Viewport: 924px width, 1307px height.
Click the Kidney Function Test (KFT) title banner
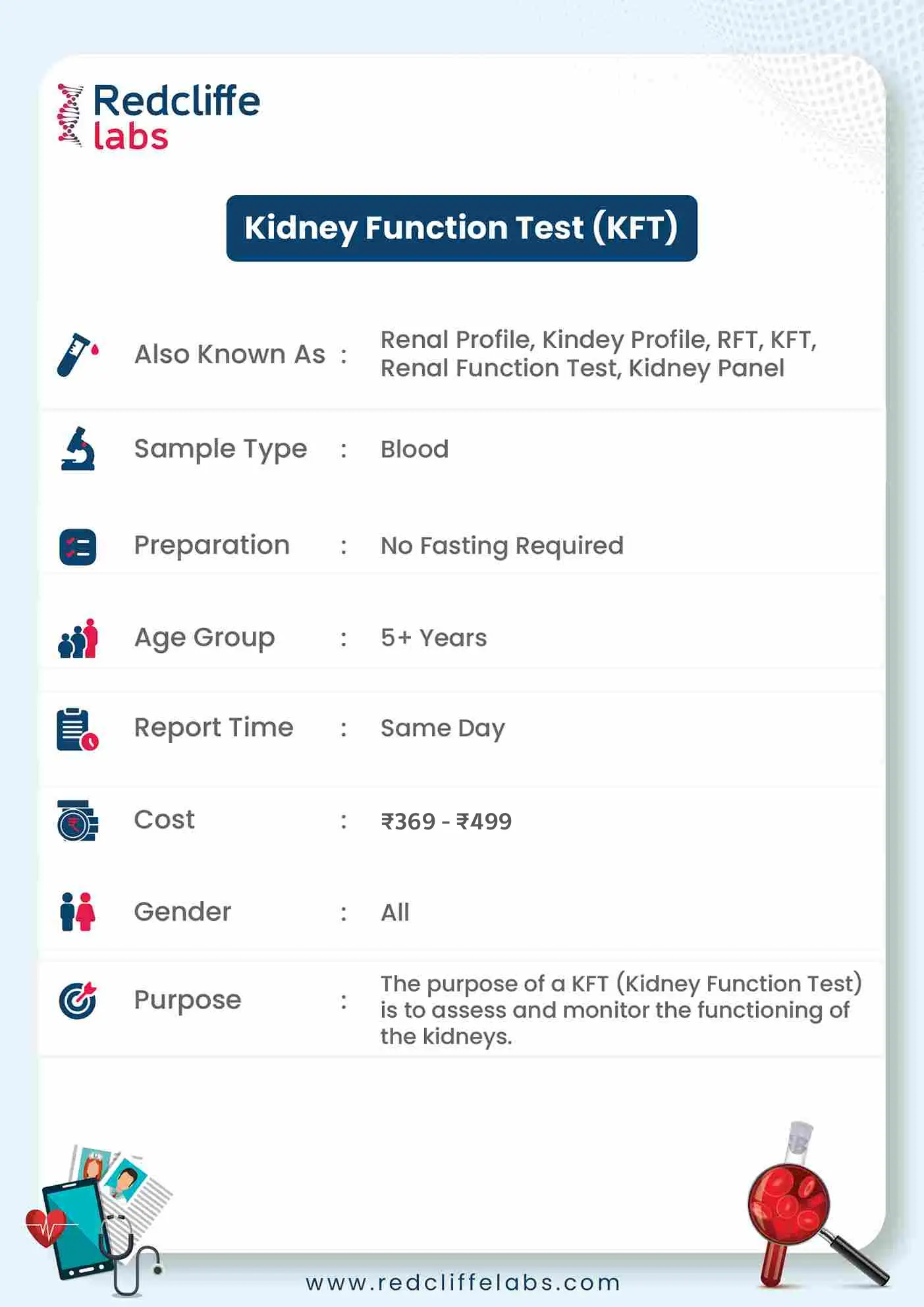pos(461,228)
